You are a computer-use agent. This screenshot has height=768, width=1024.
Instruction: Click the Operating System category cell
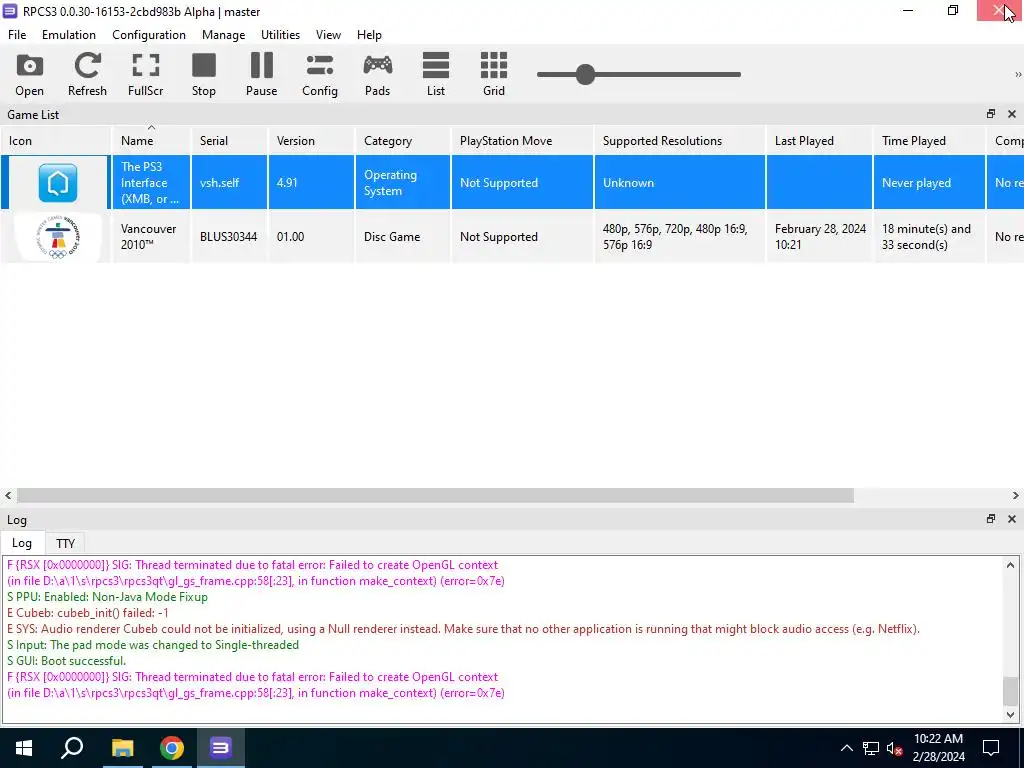point(402,183)
